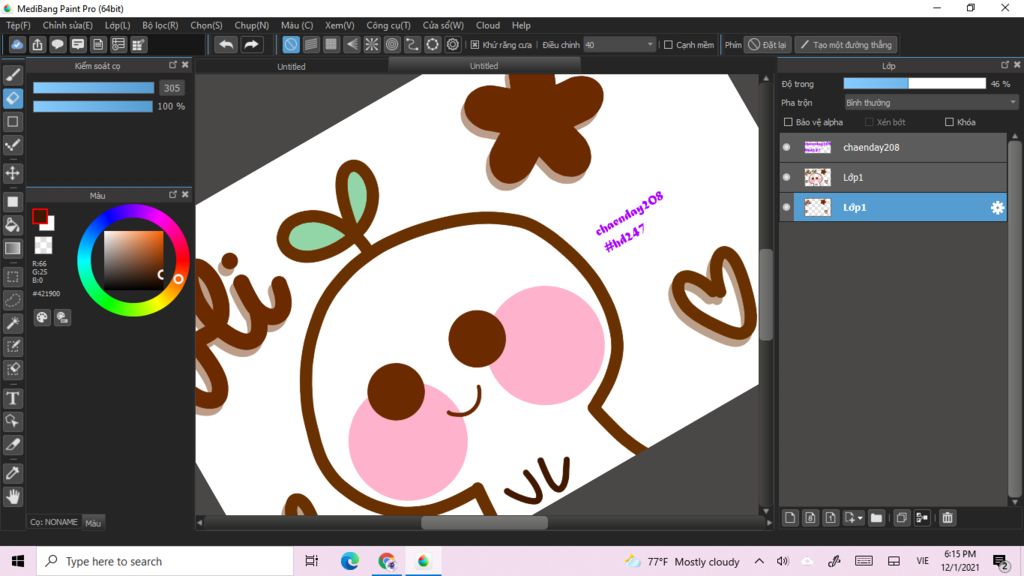Select the rectangular Select tool

pos(12,276)
